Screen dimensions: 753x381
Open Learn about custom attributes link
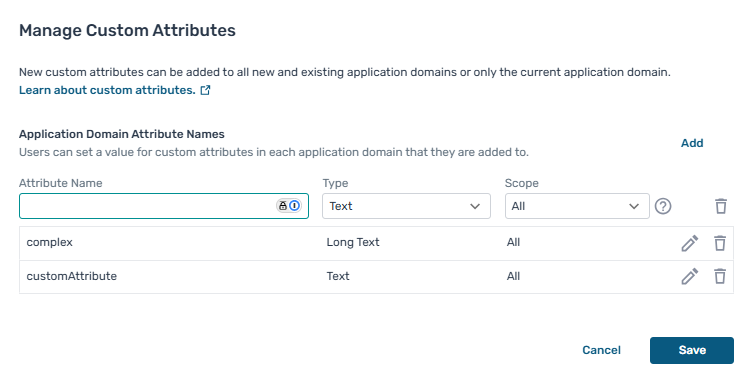(107, 90)
